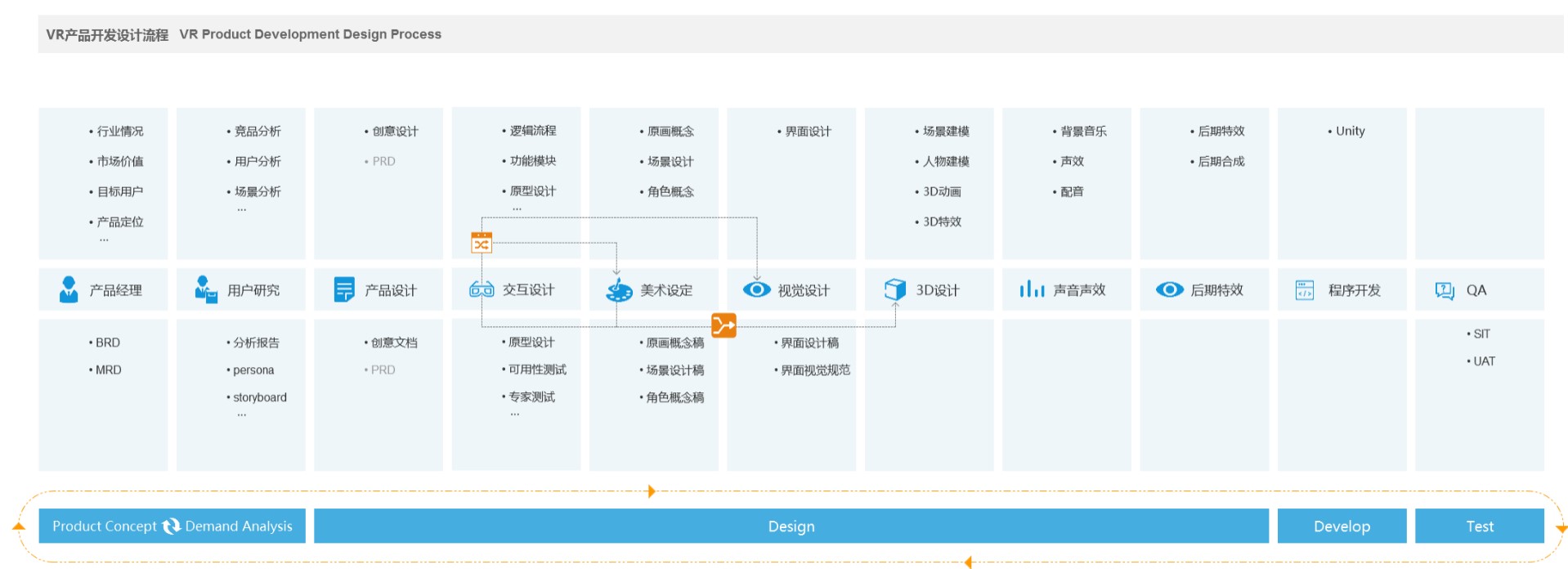Select the 3D动画 bullet item
This screenshot has height=569, width=1568.
tap(938, 191)
